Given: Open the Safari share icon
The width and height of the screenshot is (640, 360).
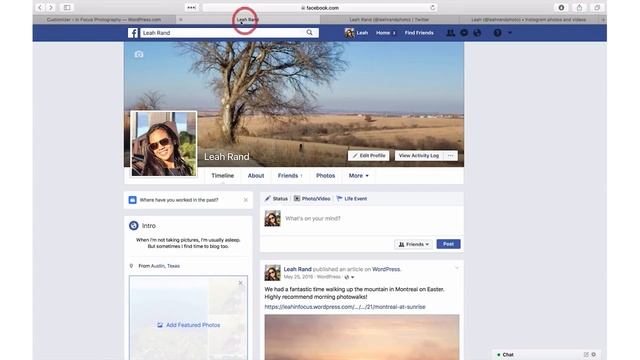Looking at the screenshot, I should [579, 7].
